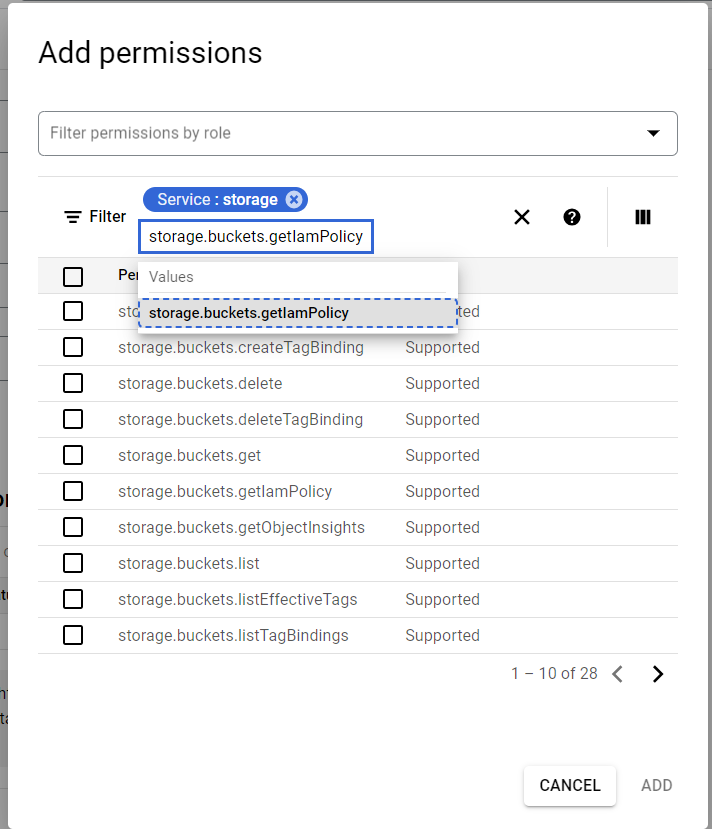The height and width of the screenshot is (829, 712).
Task: Clear the filter with the X icon
Action: [521, 217]
